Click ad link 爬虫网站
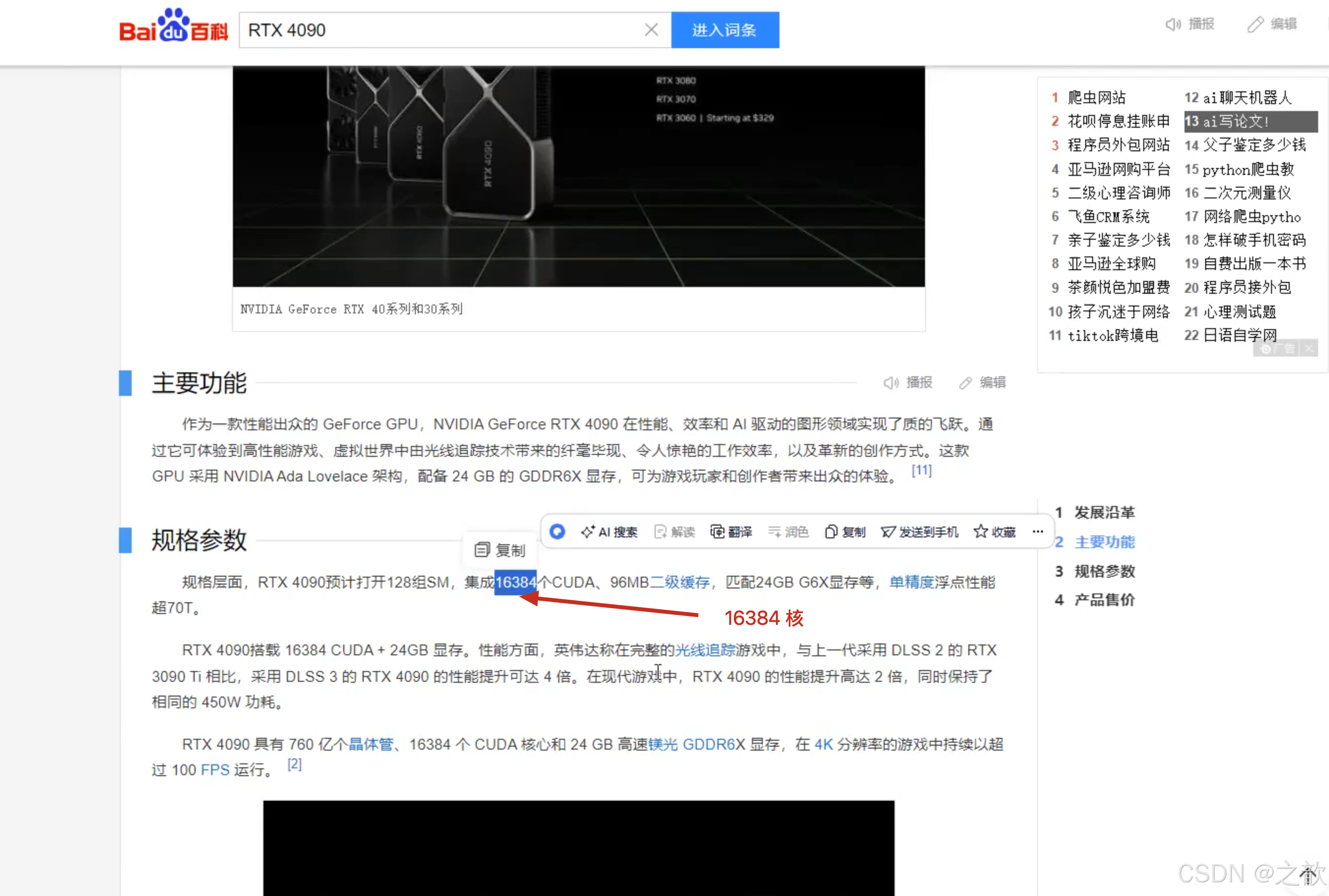 (1097, 98)
